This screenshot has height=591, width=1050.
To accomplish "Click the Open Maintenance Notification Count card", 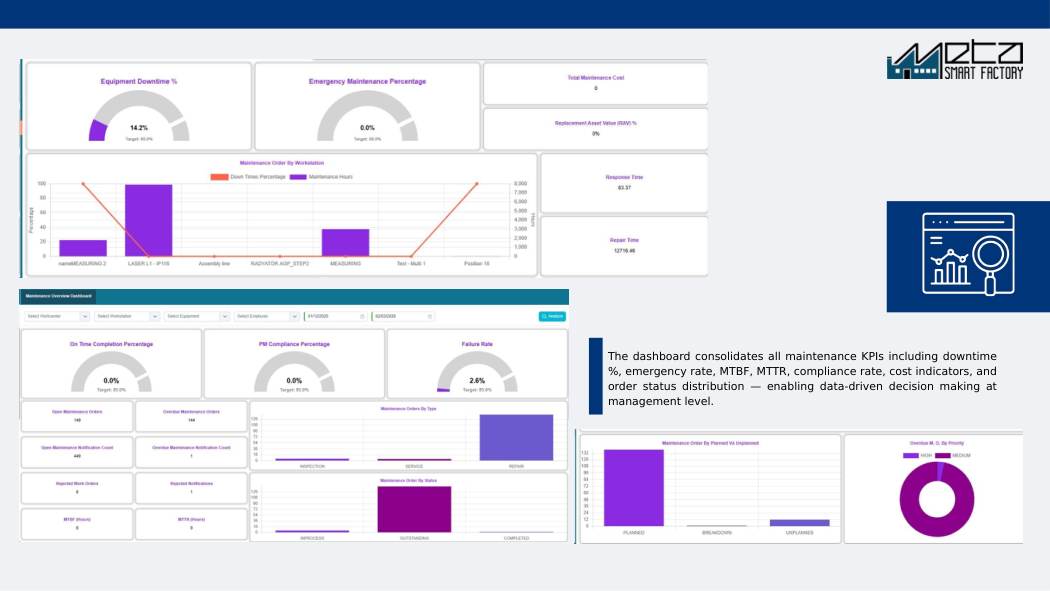I will coord(77,452).
